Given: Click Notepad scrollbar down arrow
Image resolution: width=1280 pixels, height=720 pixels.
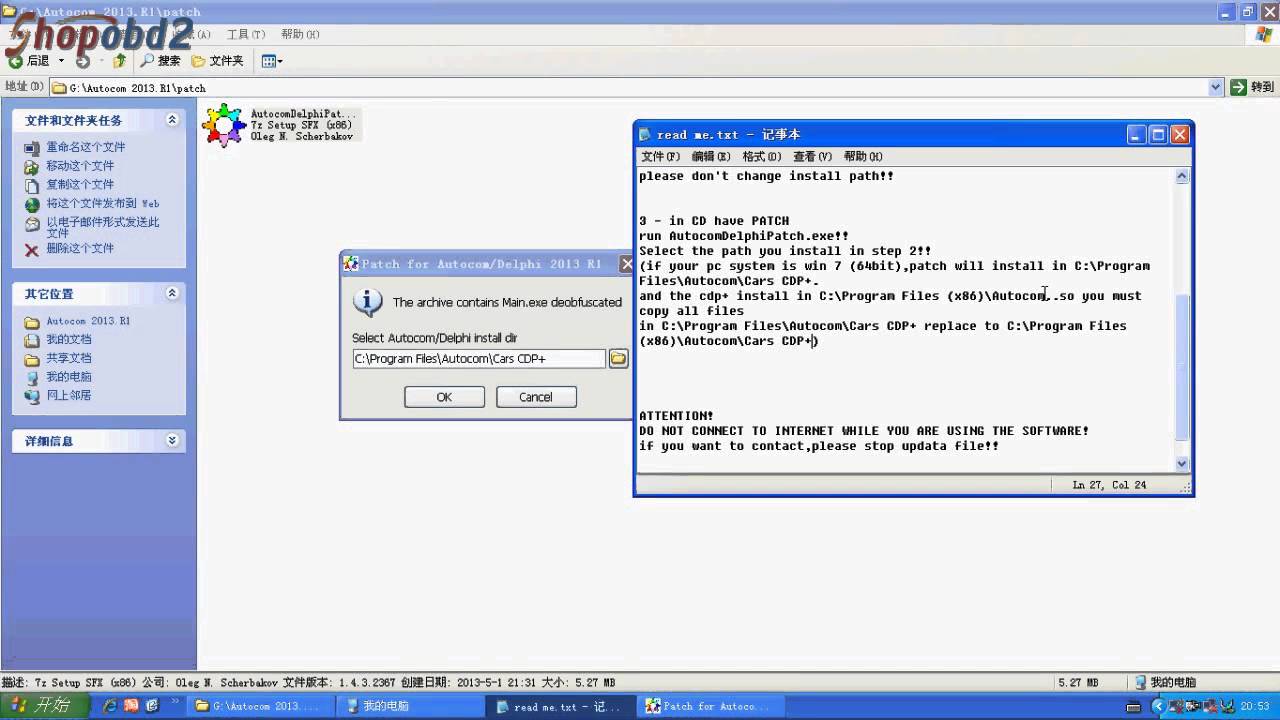Looking at the screenshot, I should coord(1182,463).
